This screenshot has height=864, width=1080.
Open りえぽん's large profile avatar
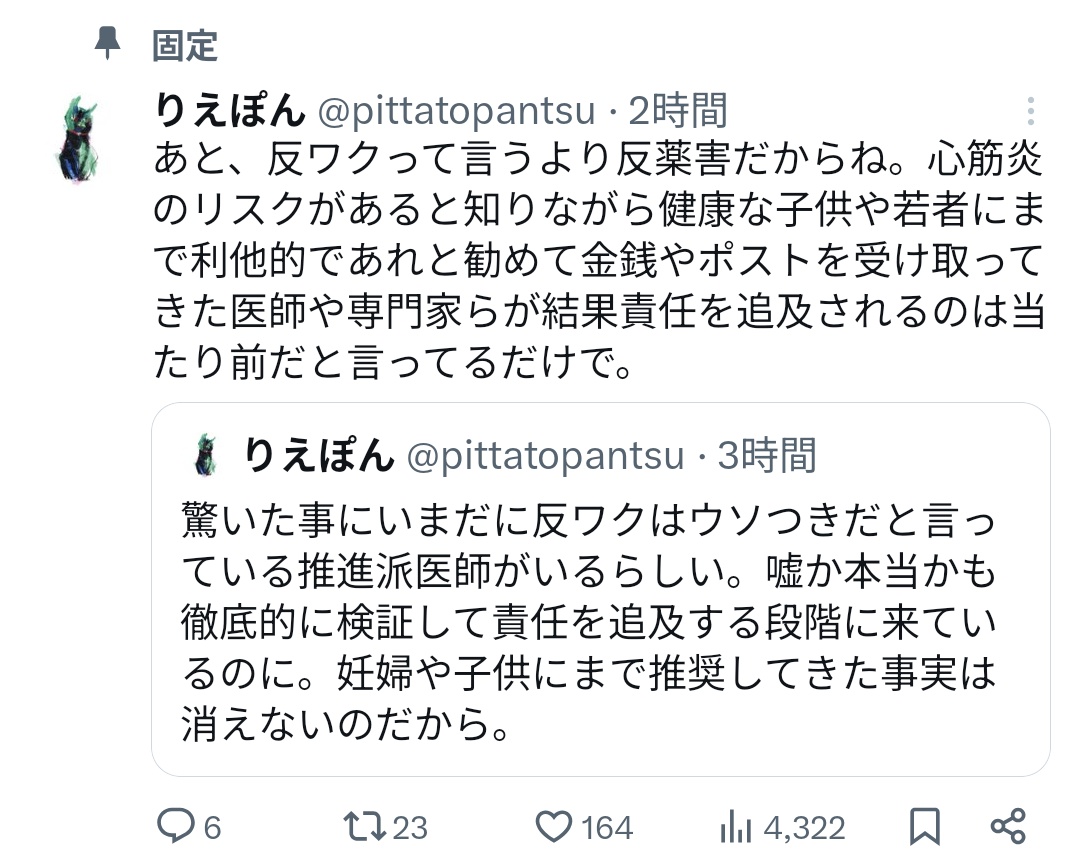coord(78,138)
